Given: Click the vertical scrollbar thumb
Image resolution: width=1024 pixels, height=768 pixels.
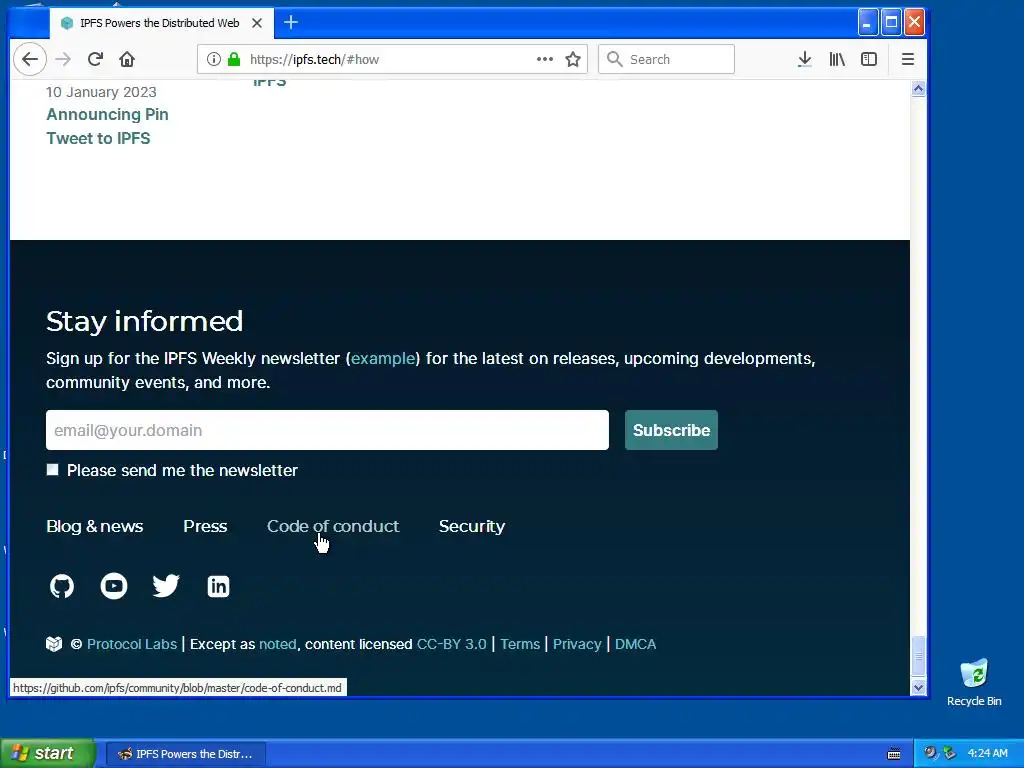Looking at the screenshot, I should 918,656.
